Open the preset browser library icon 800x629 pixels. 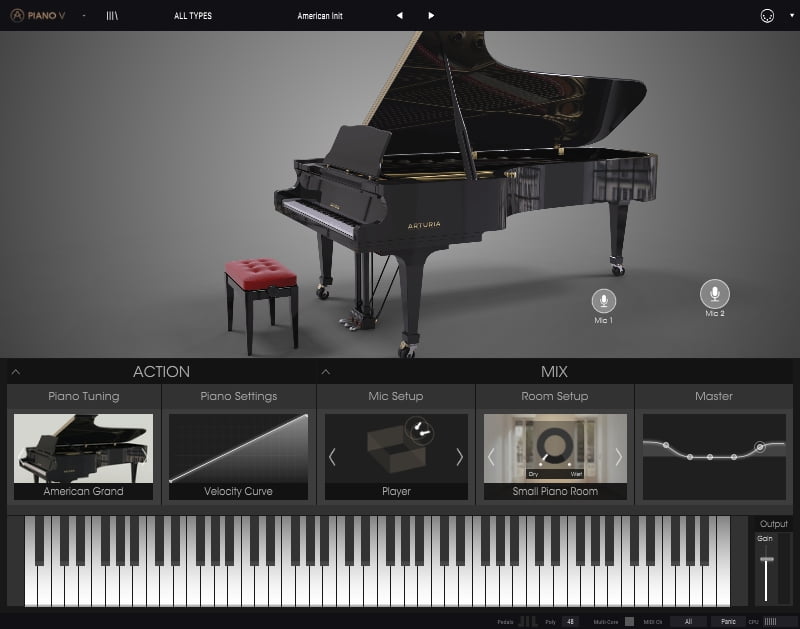[112, 16]
